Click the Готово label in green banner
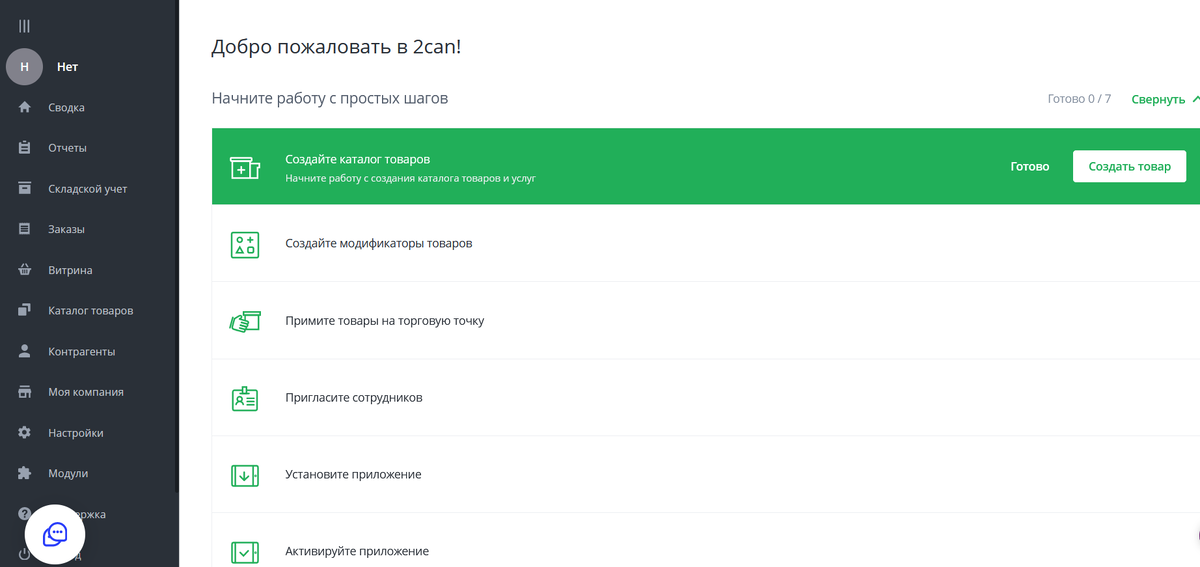The width and height of the screenshot is (1200, 567). (1030, 167)
